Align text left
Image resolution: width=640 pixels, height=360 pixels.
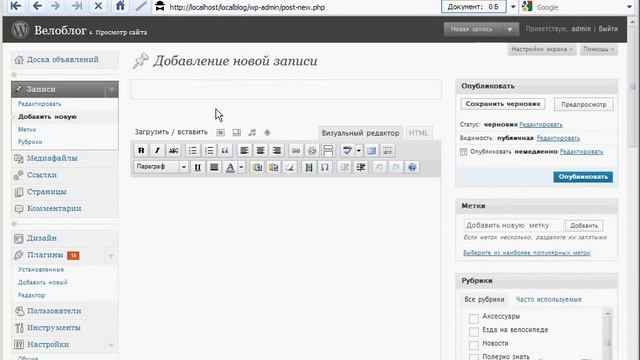tap(244, 151)
